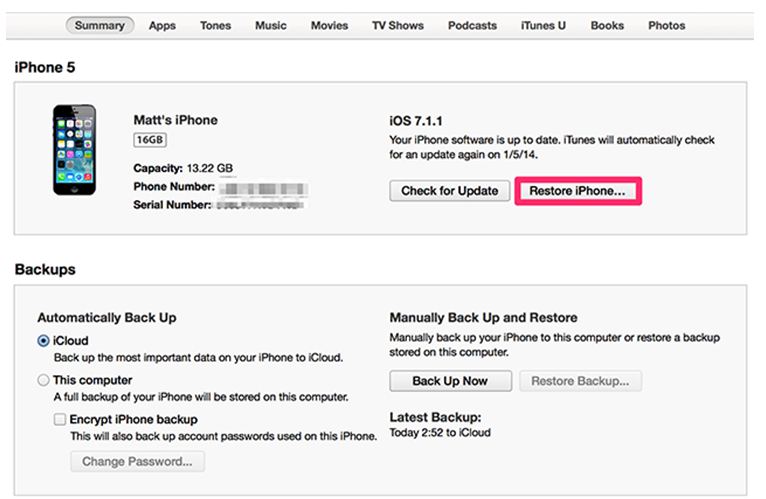
Task: Click the Change Password button
Action: 137,461
